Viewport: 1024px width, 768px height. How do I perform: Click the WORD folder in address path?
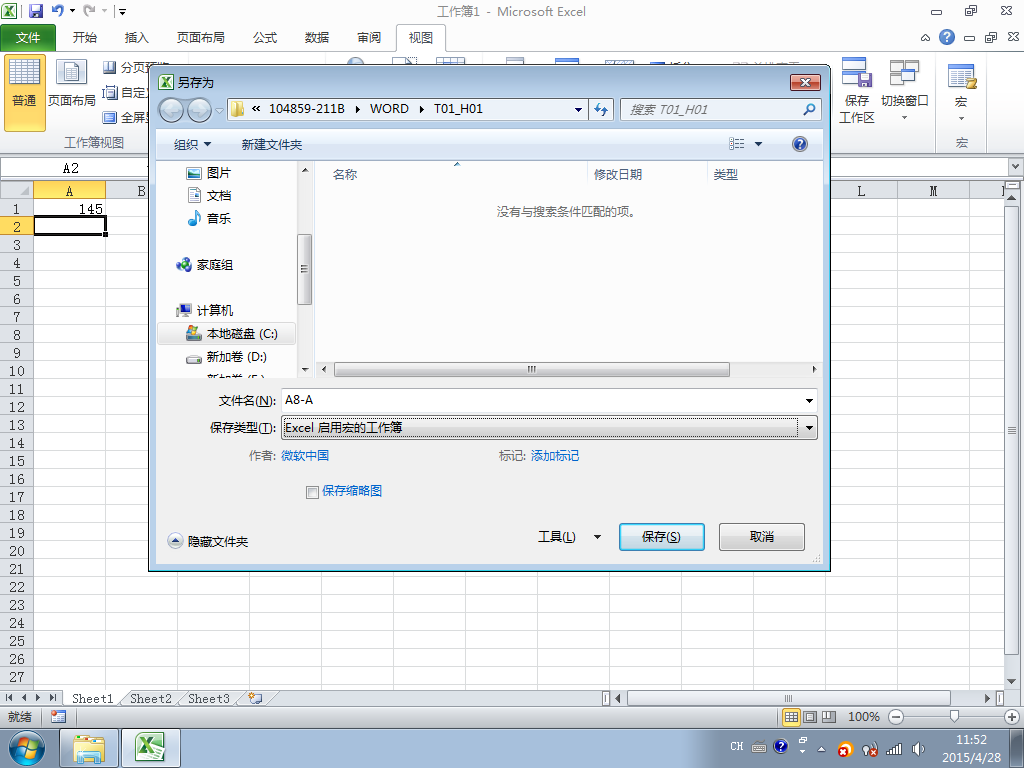[x=389, y=109]
